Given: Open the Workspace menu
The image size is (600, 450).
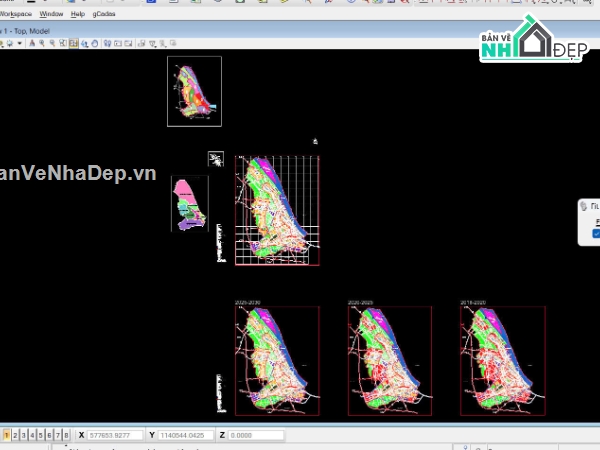Looking at the screenshot, I should tap(15, 15).
